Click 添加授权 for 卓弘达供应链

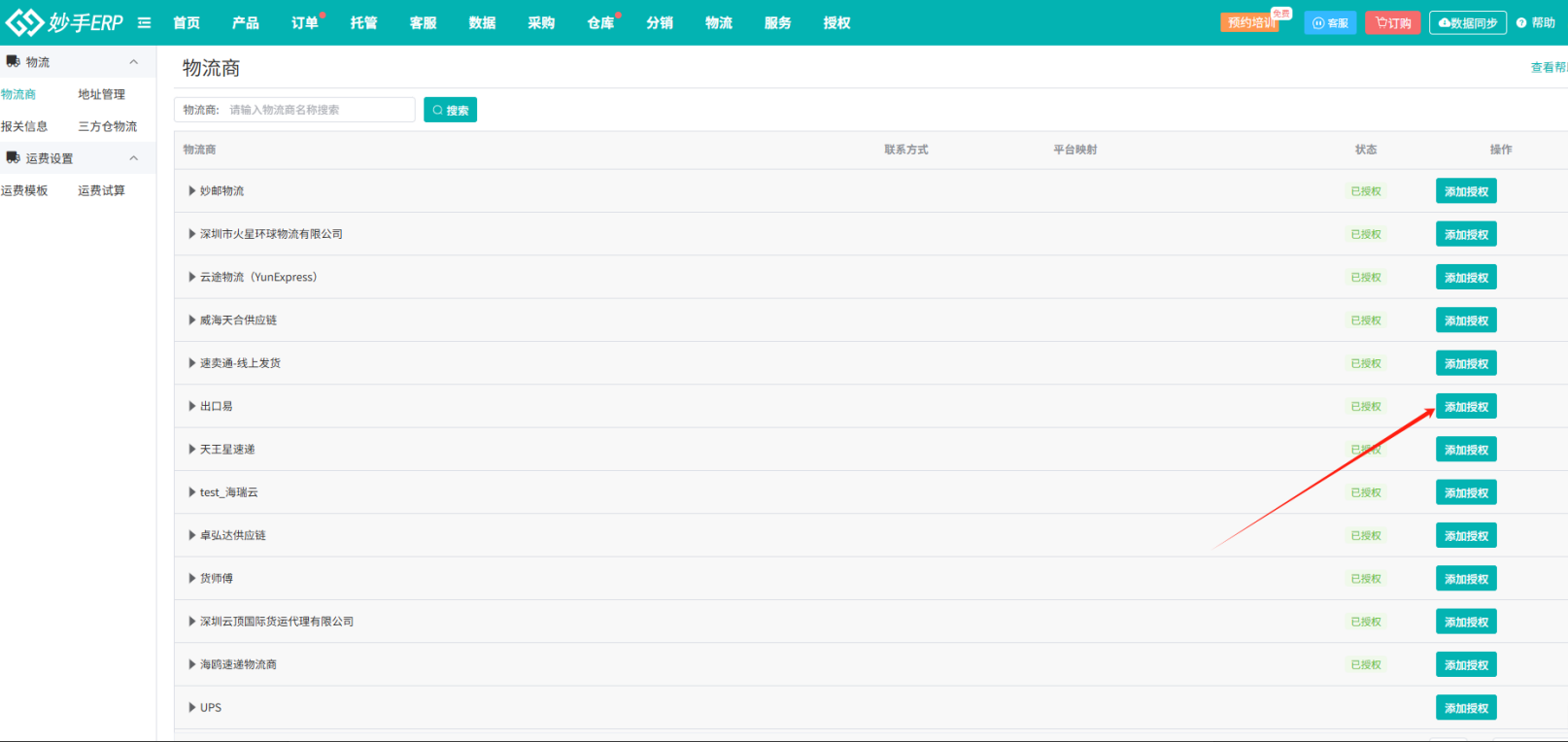point(1466,535)
